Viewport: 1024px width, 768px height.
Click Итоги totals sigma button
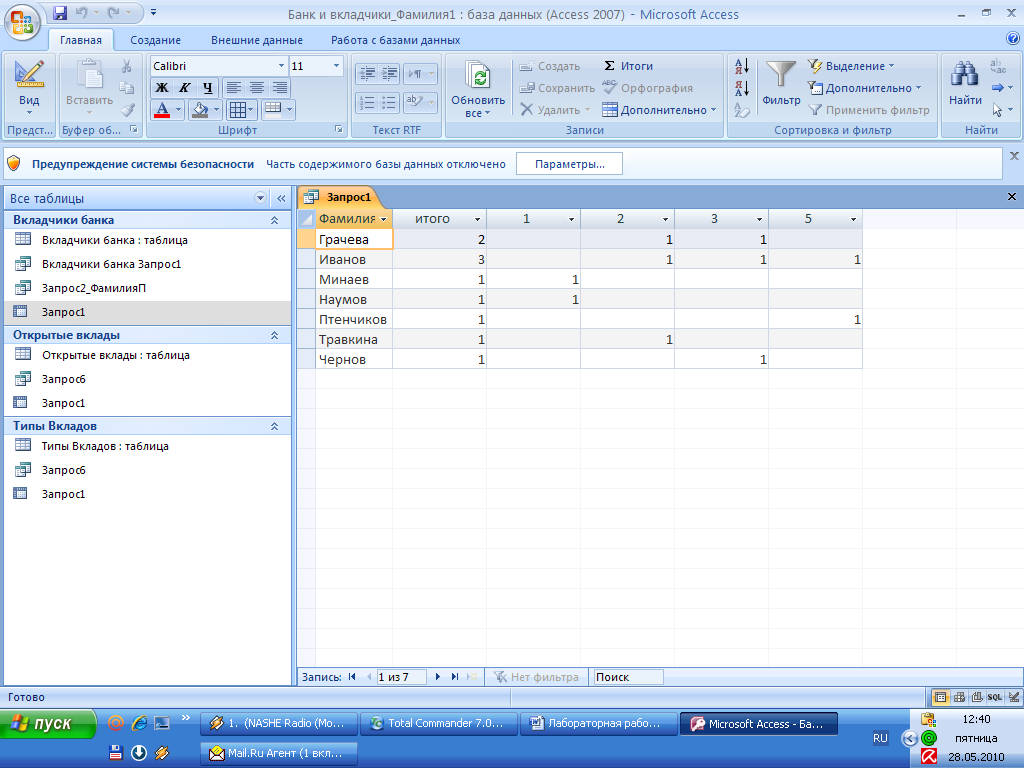628,66
